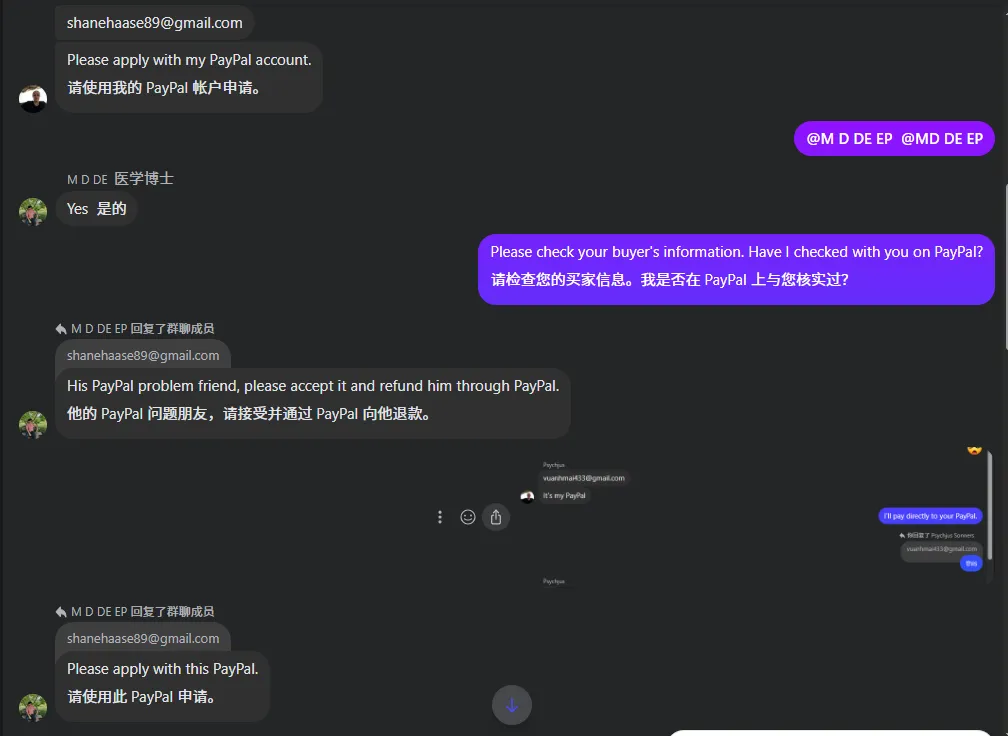The width and height of the screenshot is (1008, 736).
Task: Open the avatar beside 'Please apply with my PayPal account'
Action: 33,98
